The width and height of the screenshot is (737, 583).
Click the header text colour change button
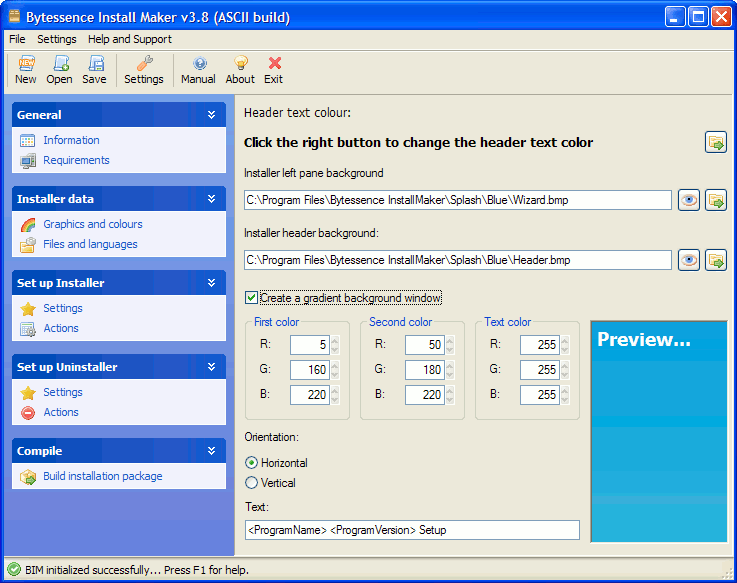tap(716, 142)
